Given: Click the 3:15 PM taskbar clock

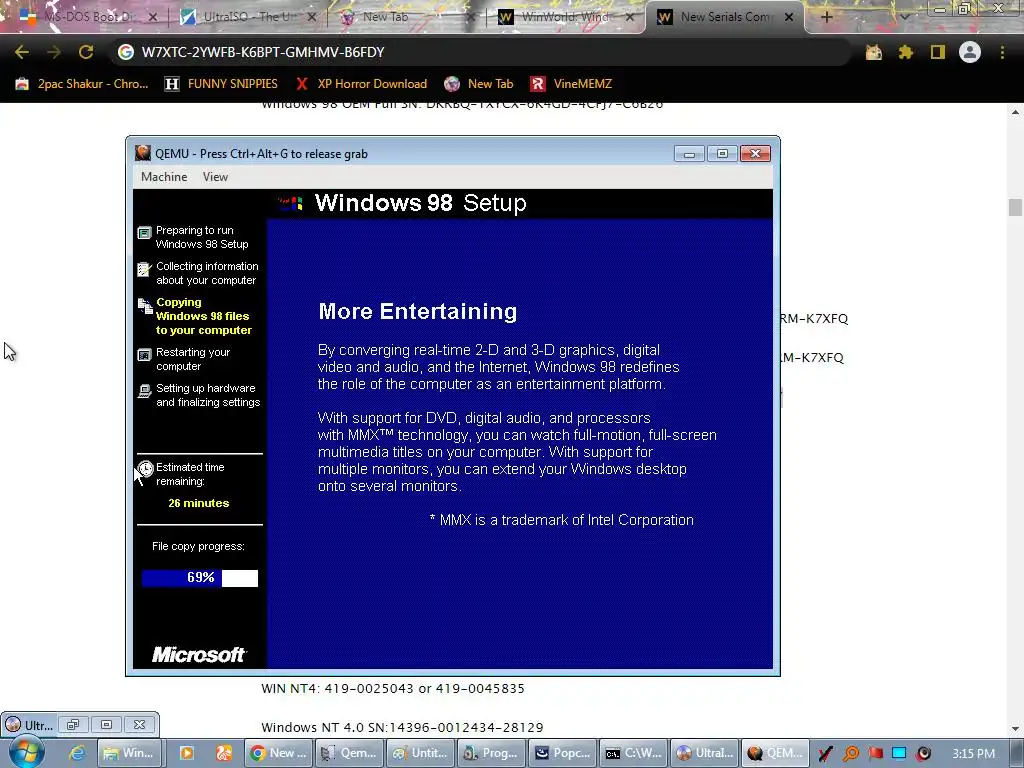Looking at the screenshot, I should pos(974,754).
